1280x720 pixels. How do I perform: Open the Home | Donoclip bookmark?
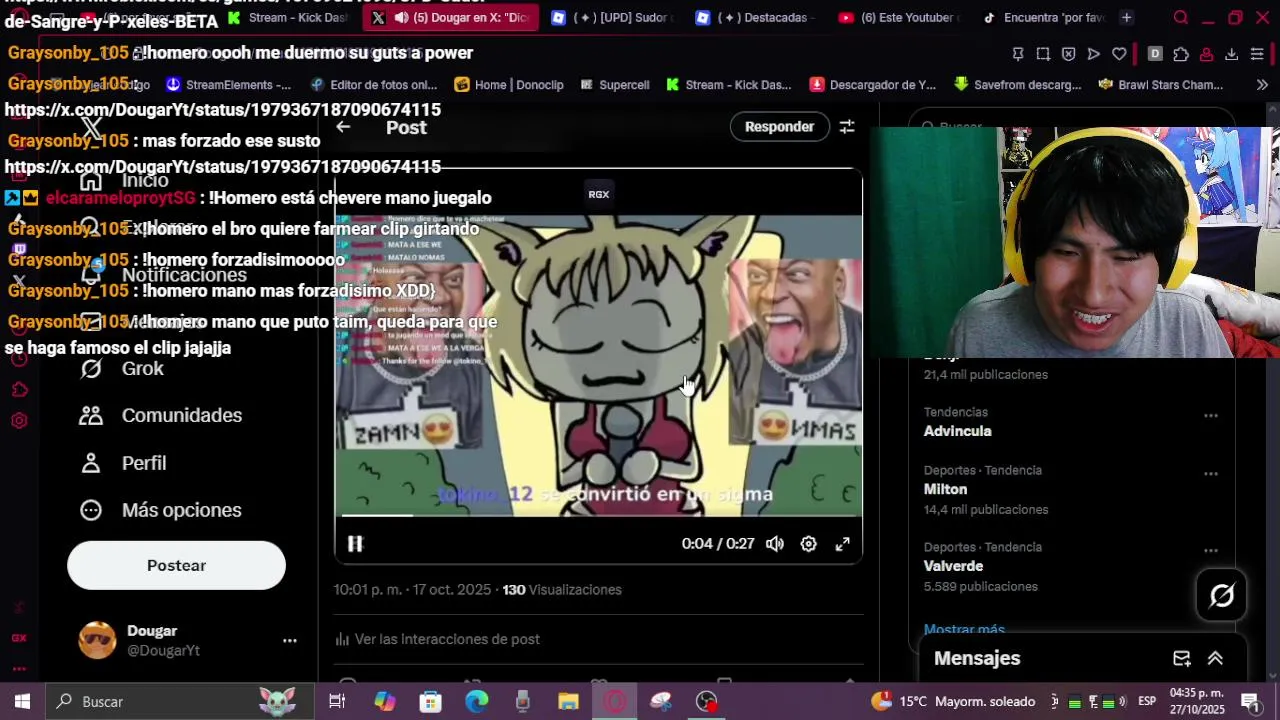click(509, 85)
